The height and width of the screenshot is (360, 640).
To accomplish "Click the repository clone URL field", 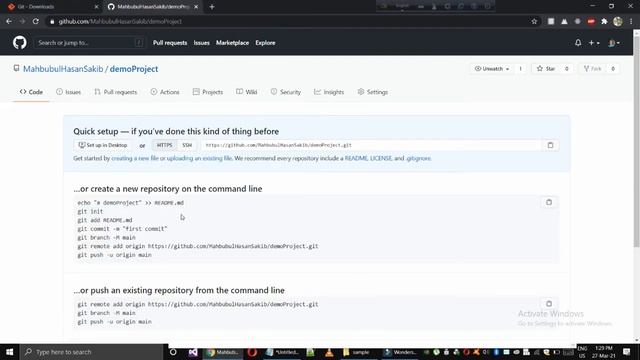I will point(371,145).
